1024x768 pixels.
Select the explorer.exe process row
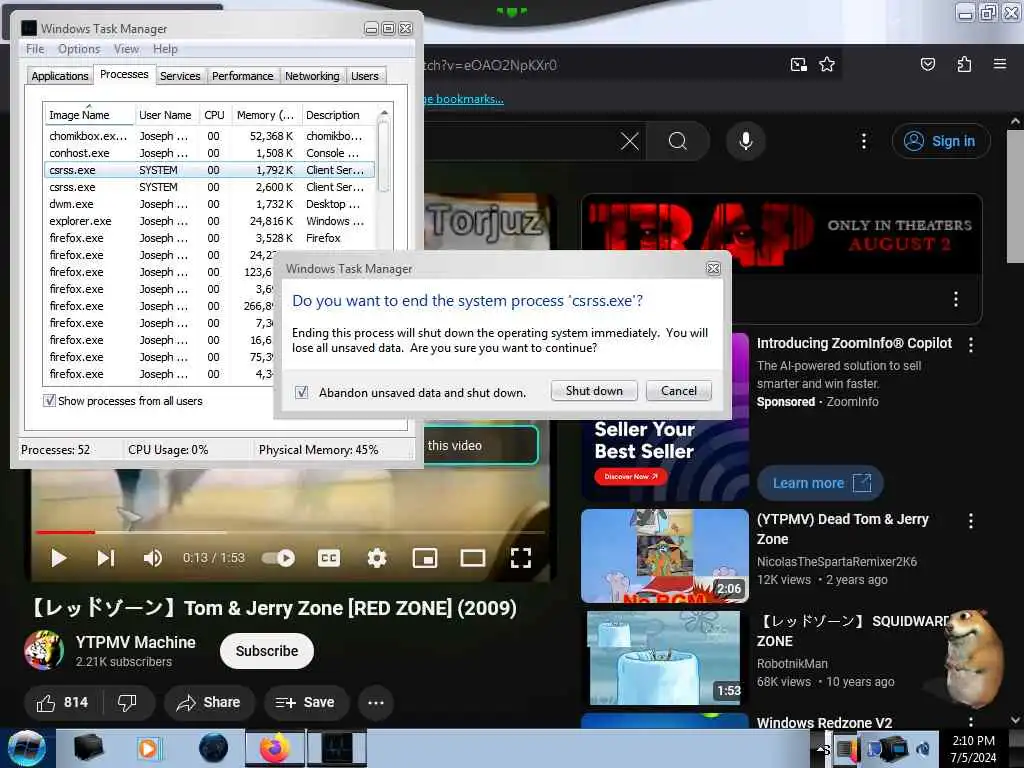coord(209,221)
